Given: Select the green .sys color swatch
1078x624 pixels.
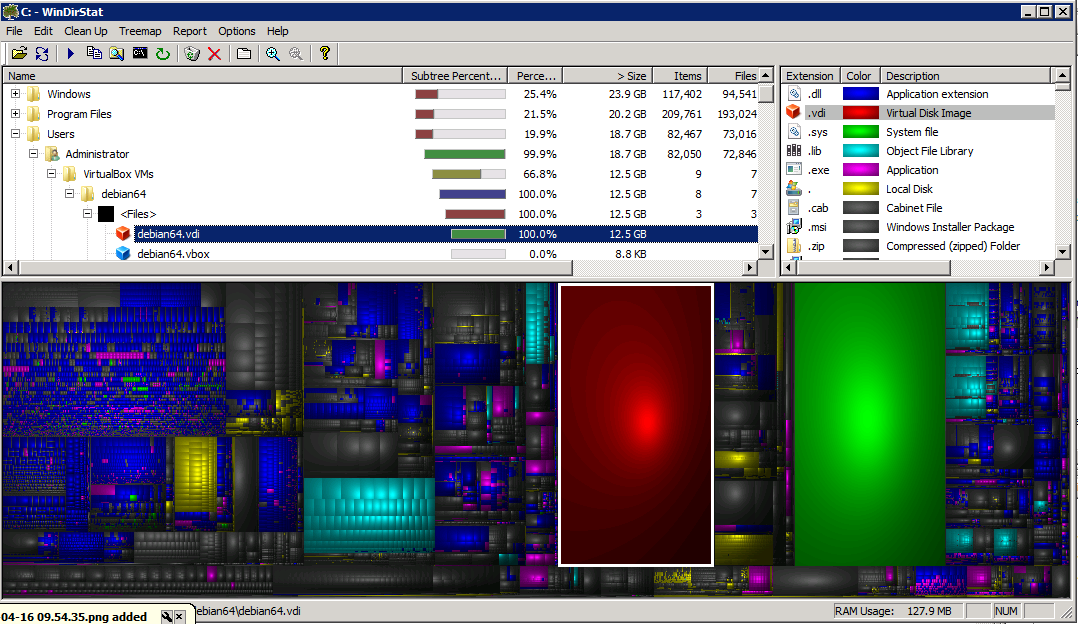Looking at the screenshot, I should click(860, 132).
